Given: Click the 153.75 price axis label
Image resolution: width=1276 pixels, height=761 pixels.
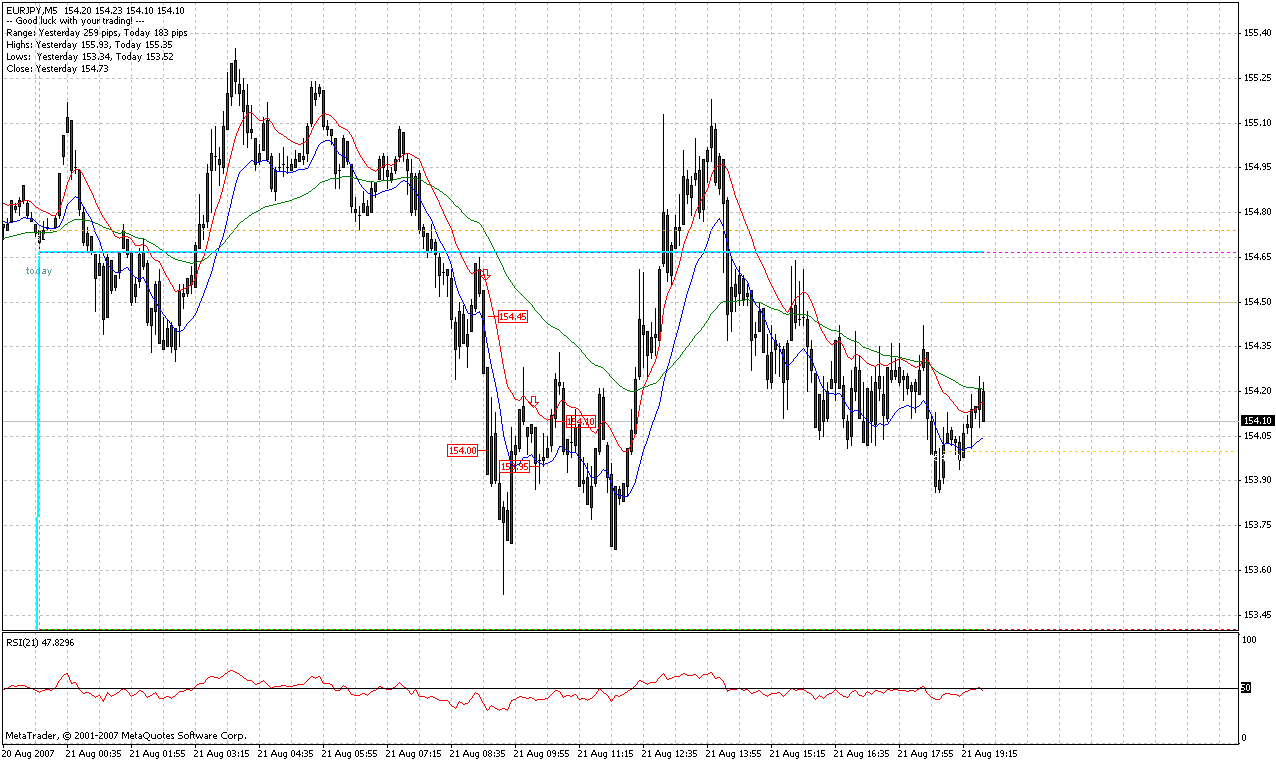Looking at the screenshot, I should (x=1258, y=525).
